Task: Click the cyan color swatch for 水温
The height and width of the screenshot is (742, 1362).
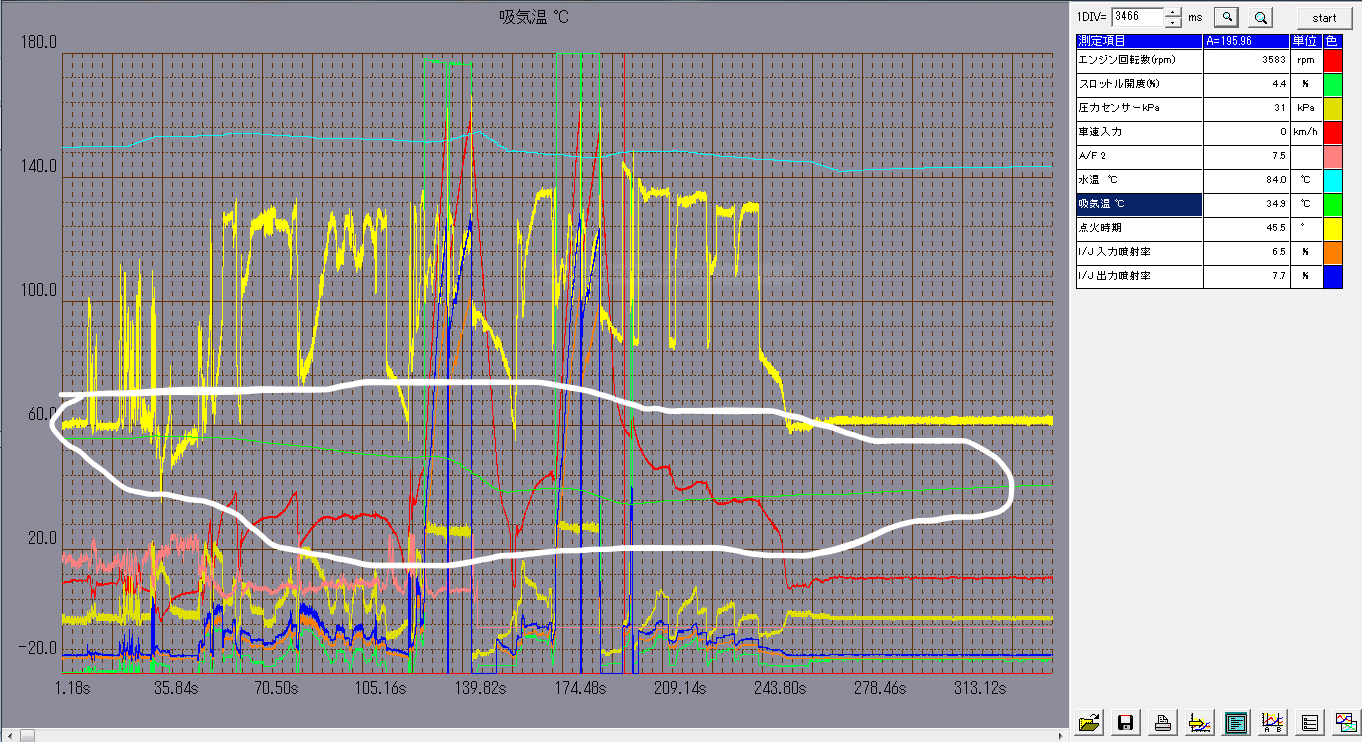Action: pyautogui.click(x=1332, y=180)
